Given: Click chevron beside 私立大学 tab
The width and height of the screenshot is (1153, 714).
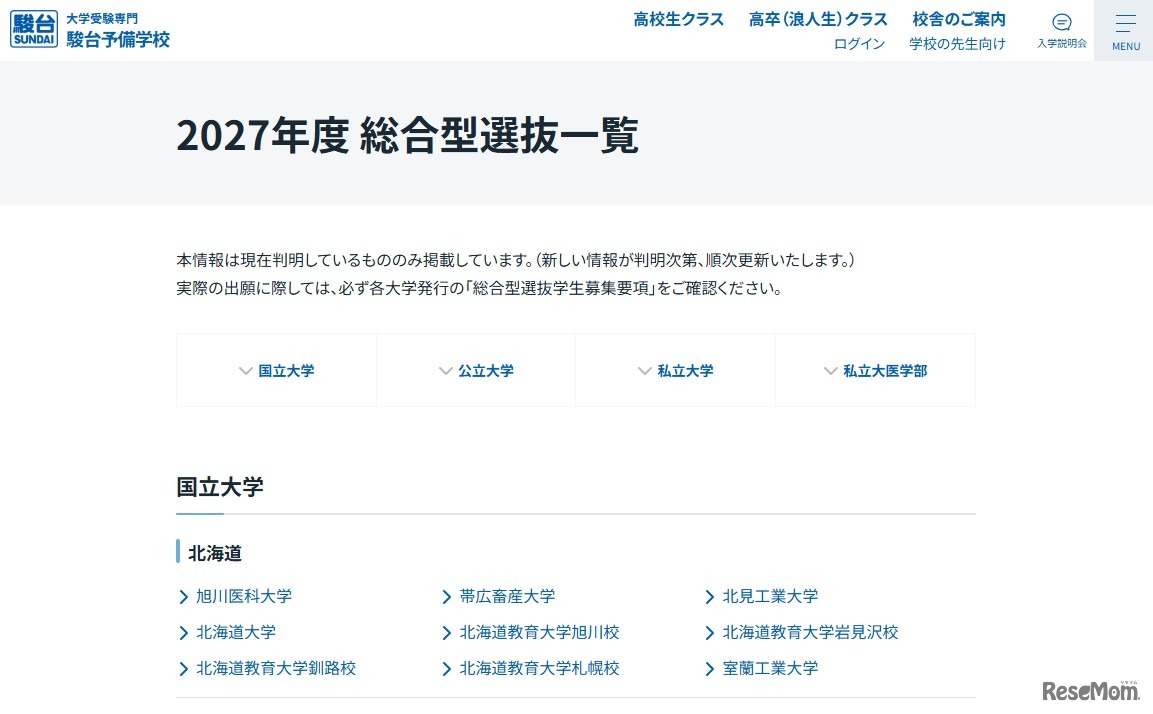Looking at the screenshot, I should click(644, 371).
